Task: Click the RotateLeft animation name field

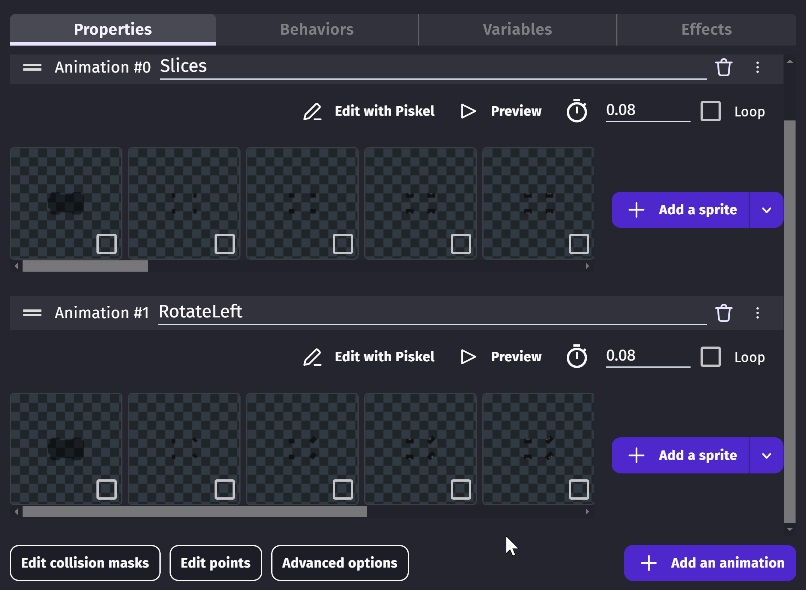Action: (430, 312)
